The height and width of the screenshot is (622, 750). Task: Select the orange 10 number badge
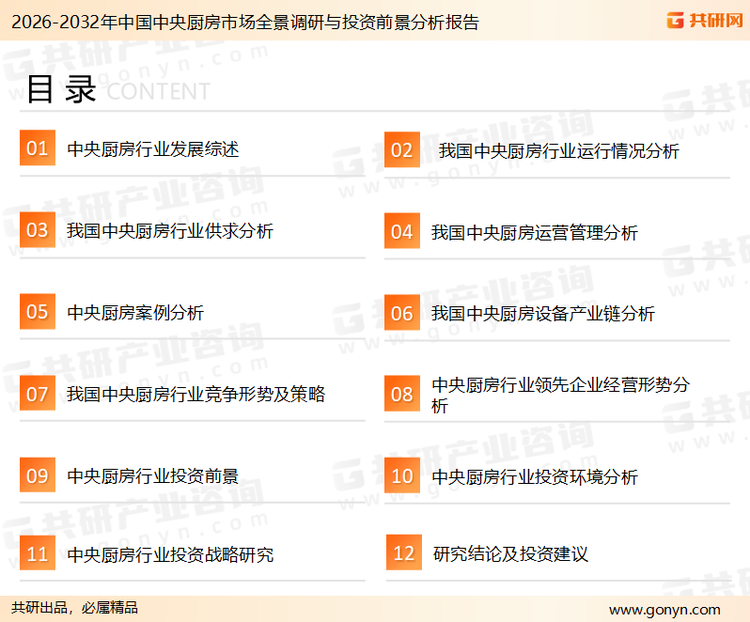[x=402, y=476]
